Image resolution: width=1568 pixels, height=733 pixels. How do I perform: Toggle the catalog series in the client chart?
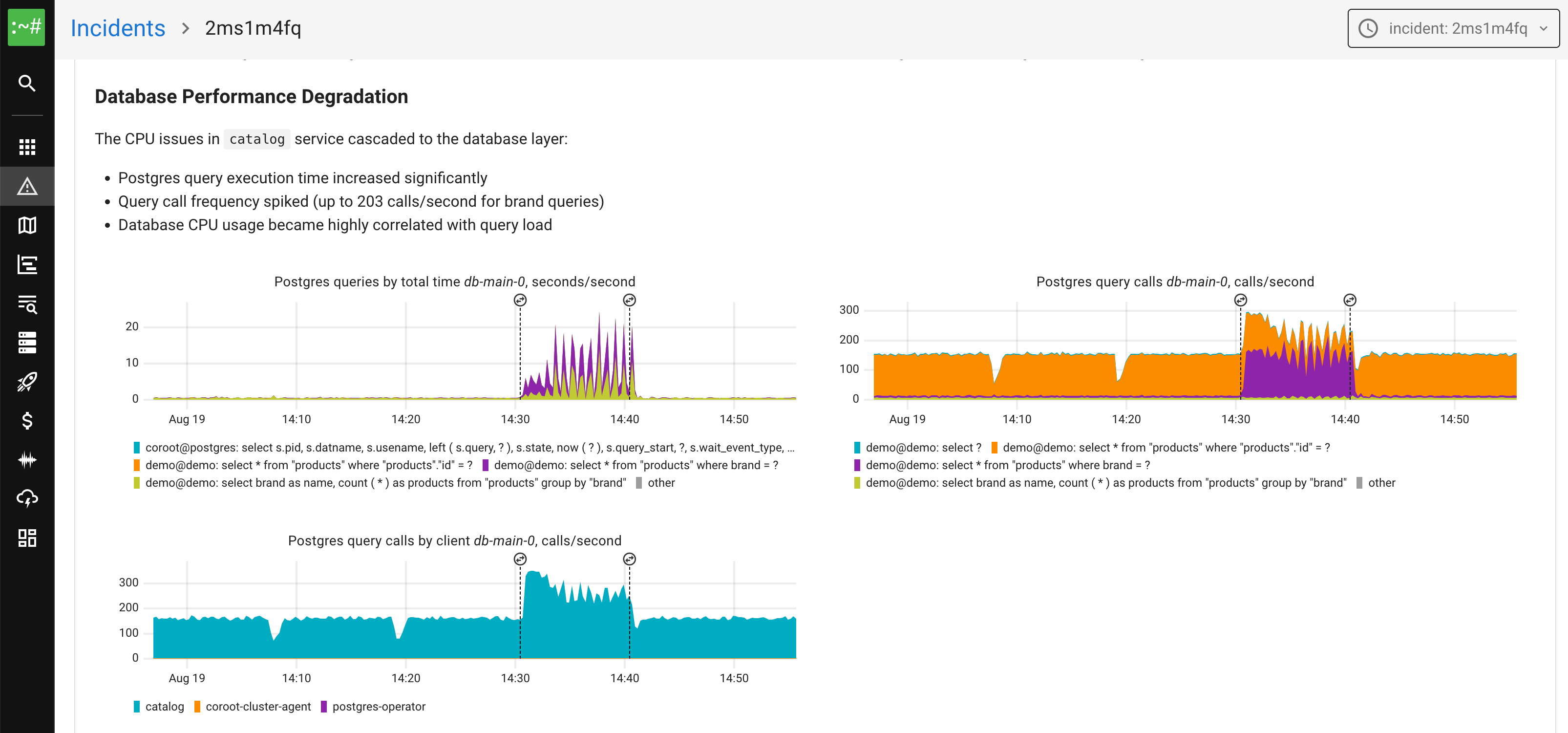tap(158, 706)
